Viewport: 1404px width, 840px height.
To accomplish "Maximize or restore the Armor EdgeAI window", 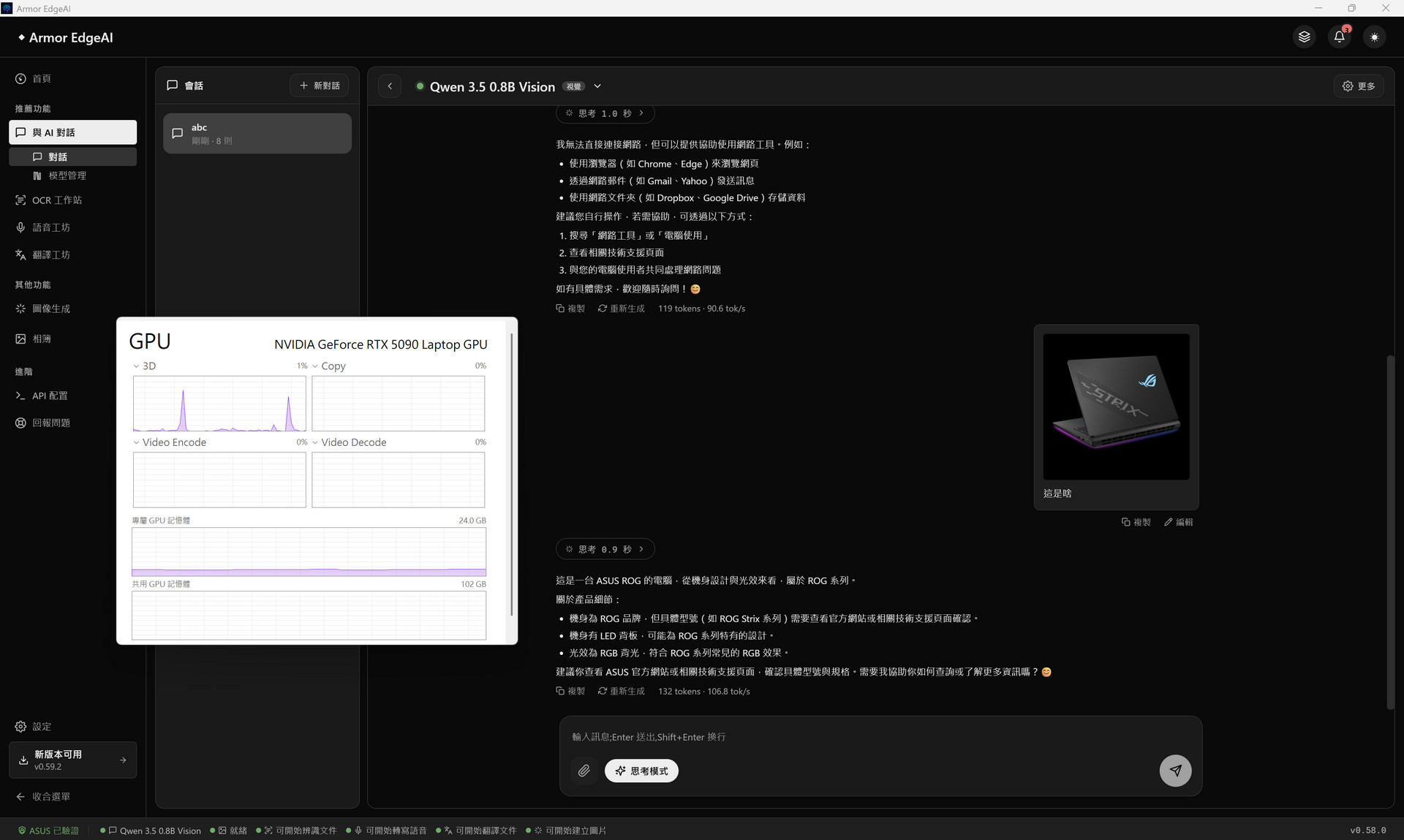I will 1352,8.
